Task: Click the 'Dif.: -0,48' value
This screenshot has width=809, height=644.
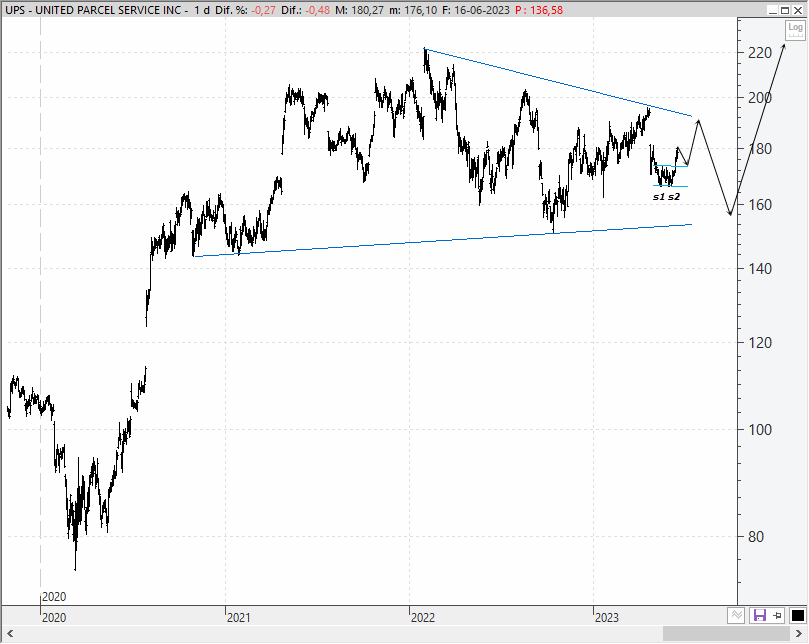Action: (x=305, y=10)
